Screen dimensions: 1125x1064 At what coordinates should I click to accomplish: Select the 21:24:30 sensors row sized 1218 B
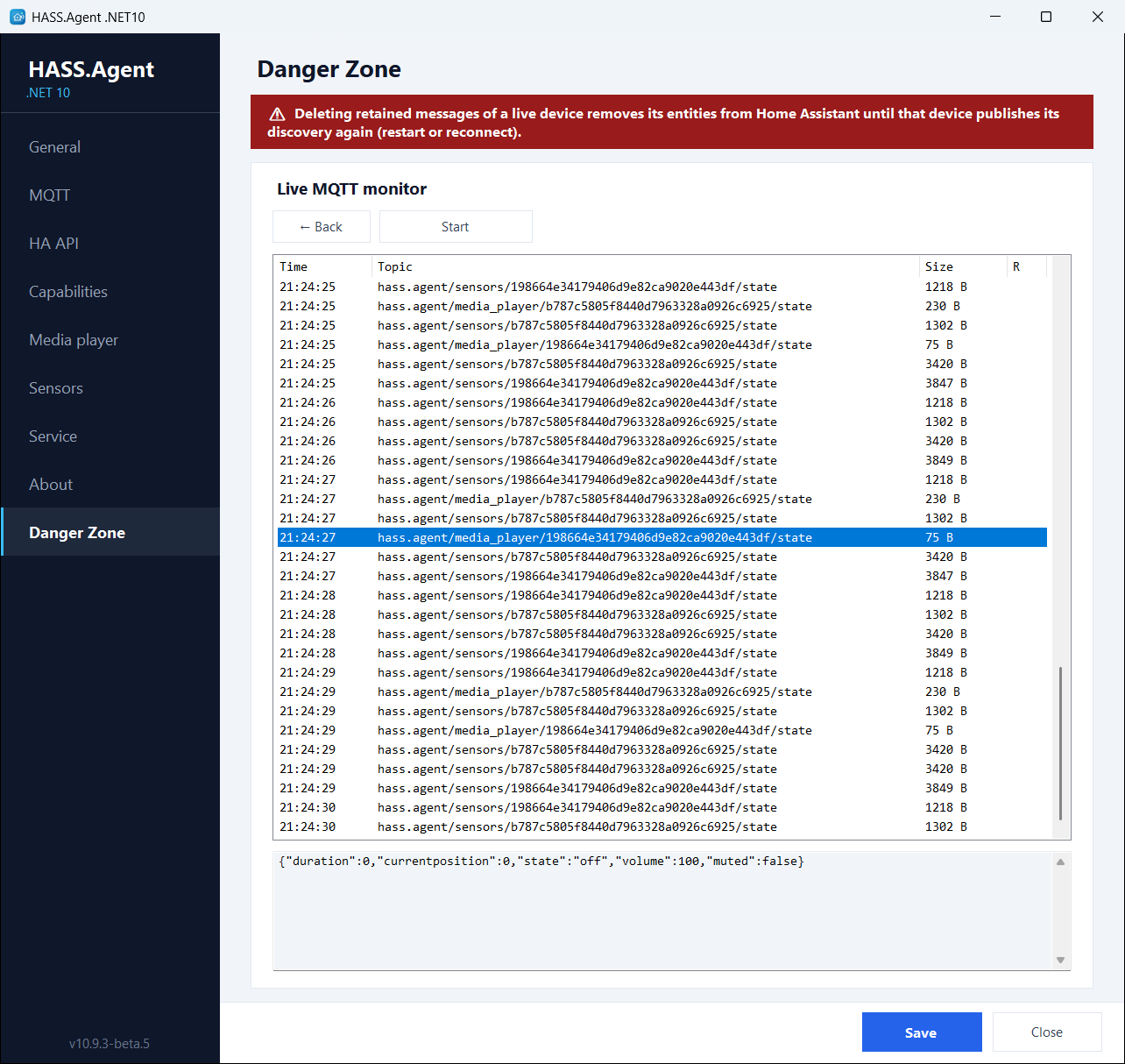[x=662, y=807]
